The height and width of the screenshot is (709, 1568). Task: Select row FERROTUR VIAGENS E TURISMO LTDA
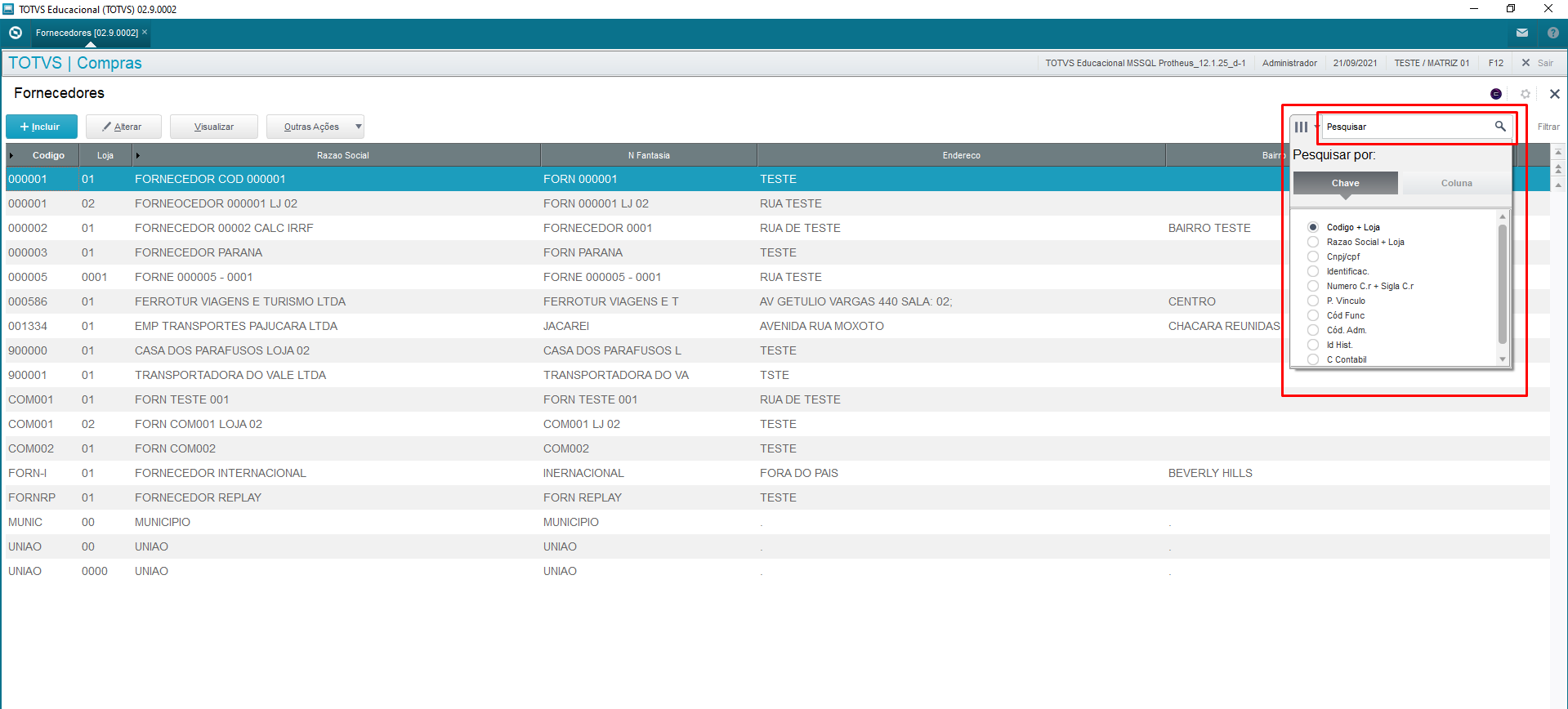coord(778,301)
